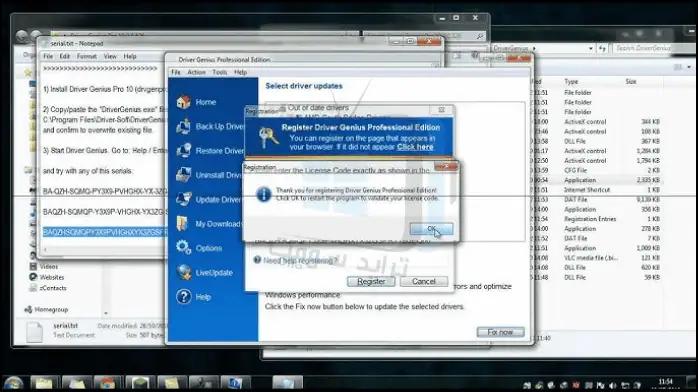Click the Fix now button
This screenshot has height=392, width=698.
tap(500, 332)
